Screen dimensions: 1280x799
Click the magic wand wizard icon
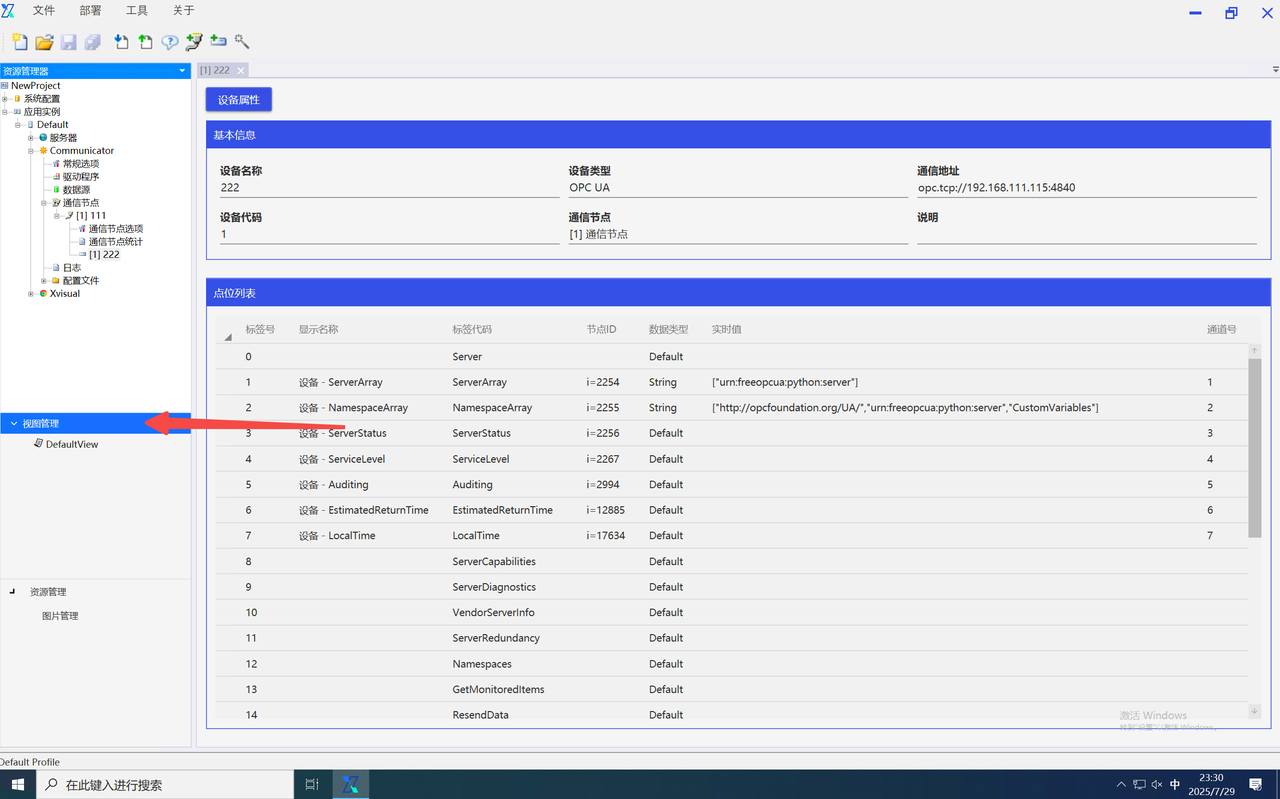coord(242,42)
